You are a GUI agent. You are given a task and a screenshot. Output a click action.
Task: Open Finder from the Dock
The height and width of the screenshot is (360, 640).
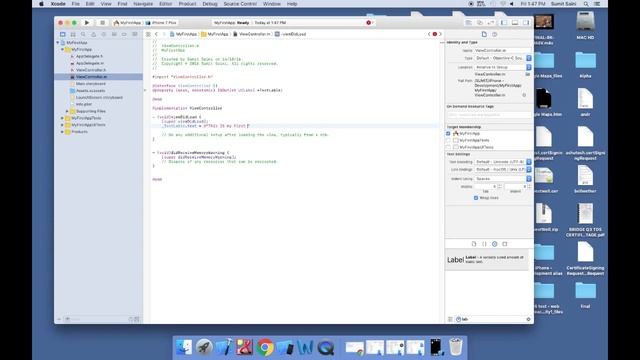(x=184, y=347)
